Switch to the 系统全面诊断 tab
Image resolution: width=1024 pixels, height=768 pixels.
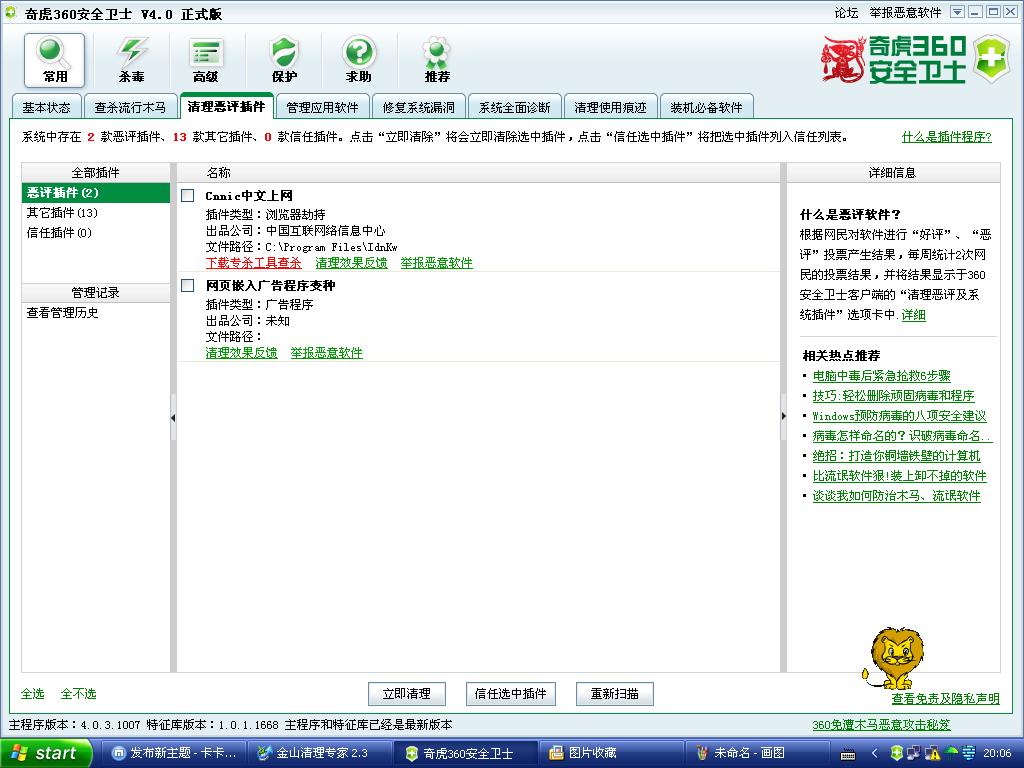tap(515, 107)
